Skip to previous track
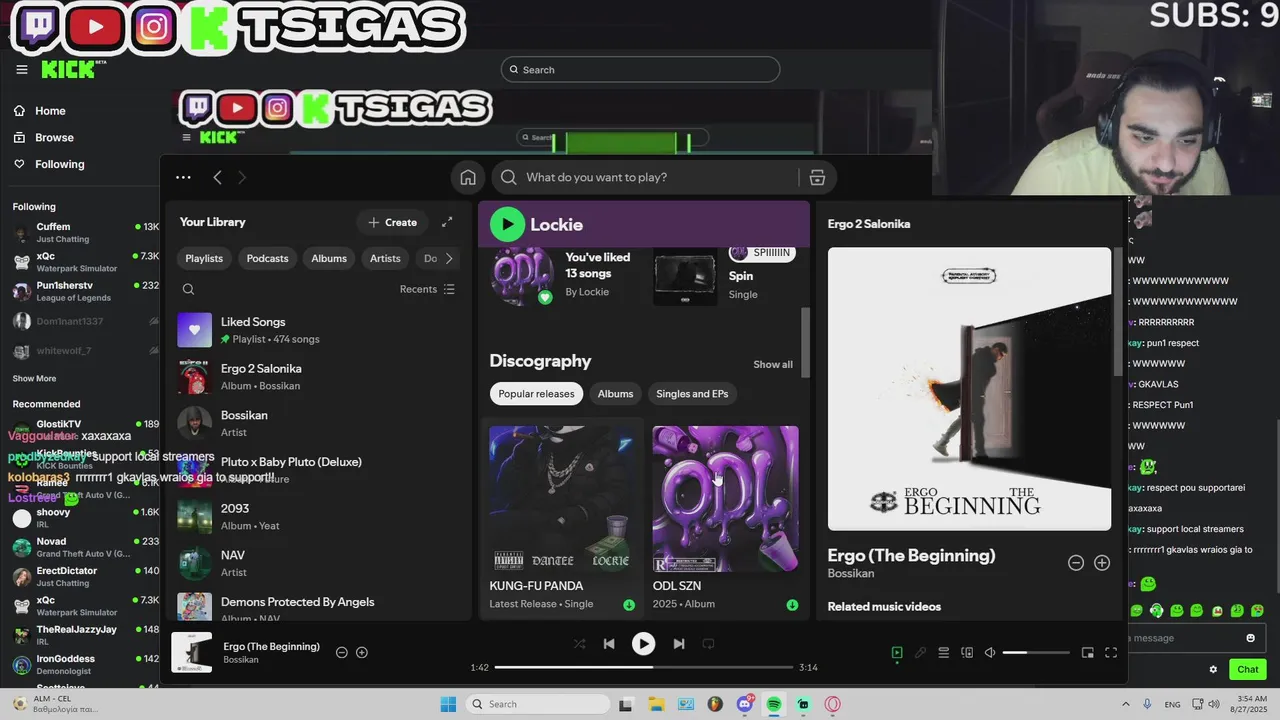 tap(609, 644)
